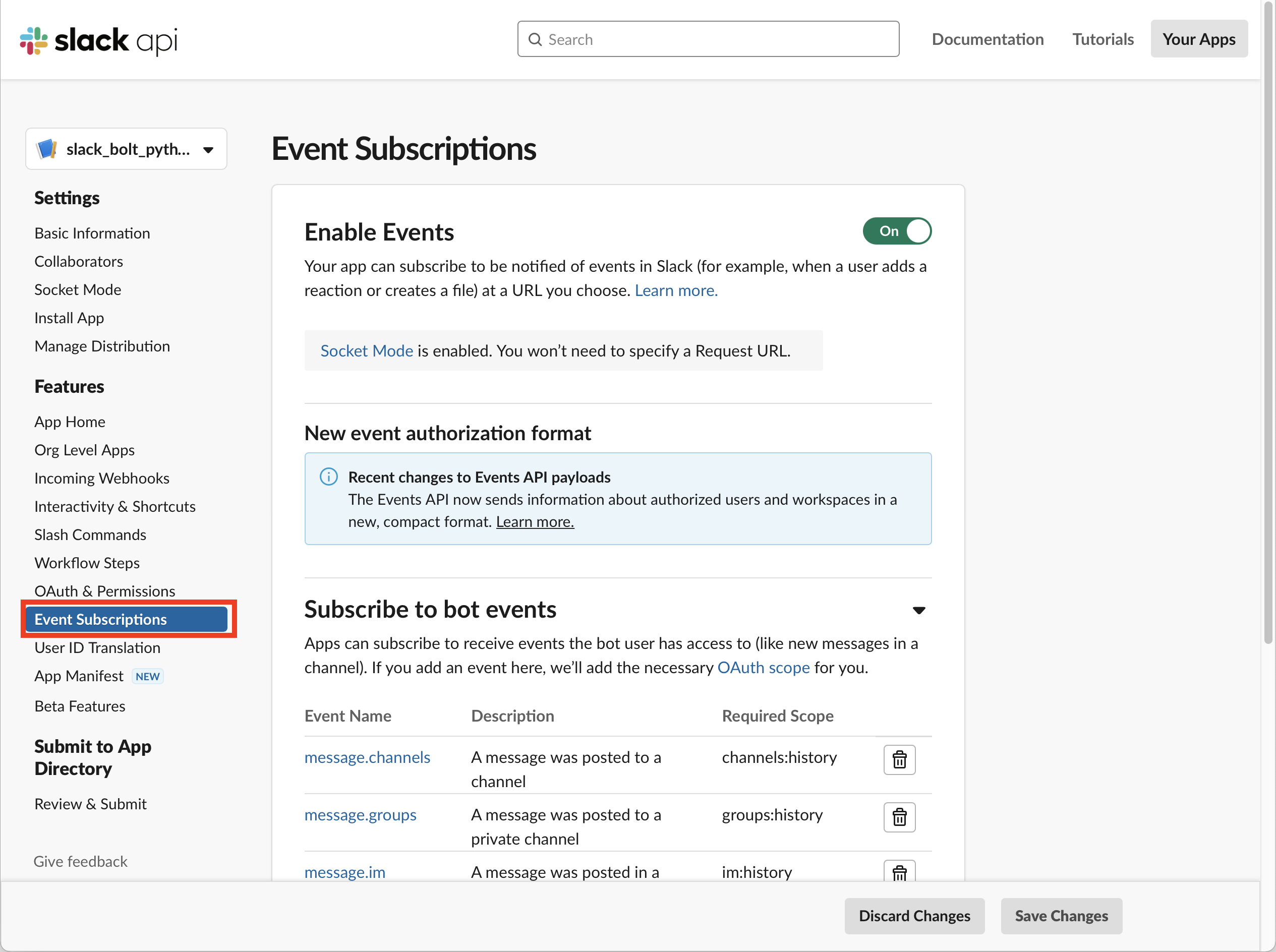Open Tutorials in top navigation

coord(1103,39)
